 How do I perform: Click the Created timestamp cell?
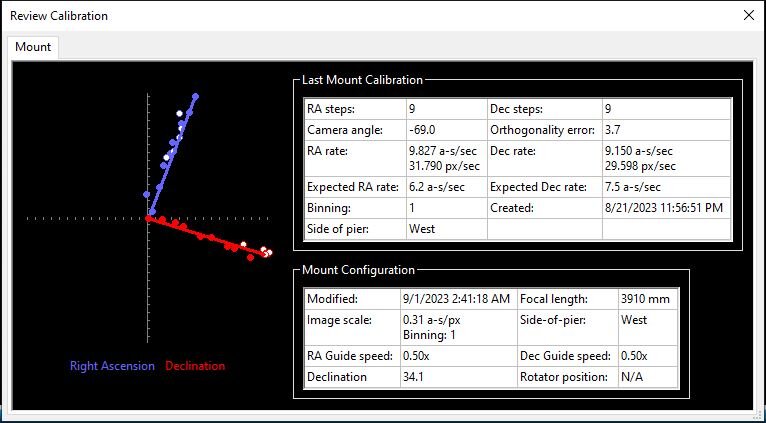coord(666,208)
